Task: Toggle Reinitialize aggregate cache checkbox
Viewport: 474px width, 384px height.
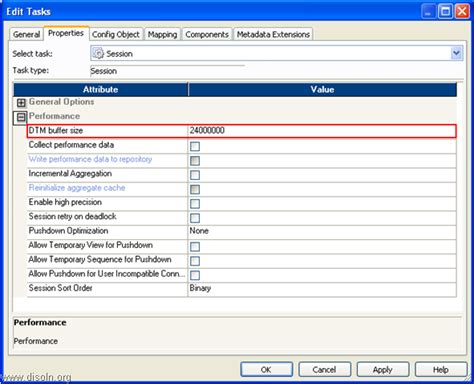Action: tap(195, 189)
